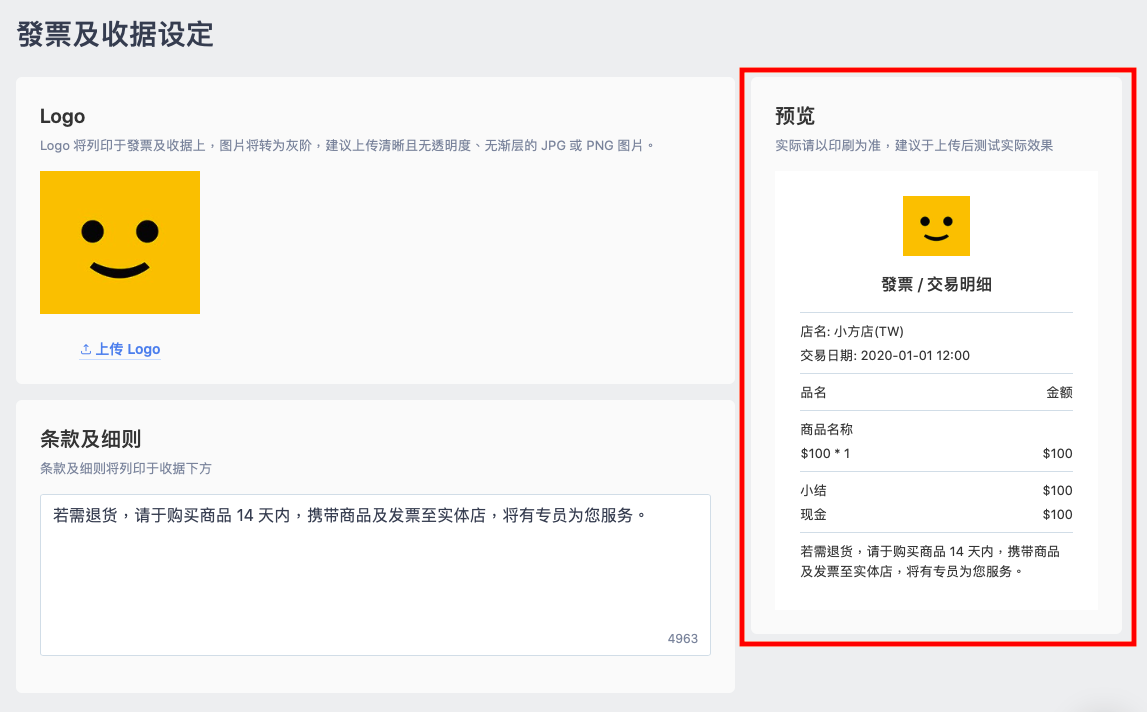This screenshot has height=712, width=1147.
Task: Click the 条款及细则 section heading
Action: [x=91, y=439]
